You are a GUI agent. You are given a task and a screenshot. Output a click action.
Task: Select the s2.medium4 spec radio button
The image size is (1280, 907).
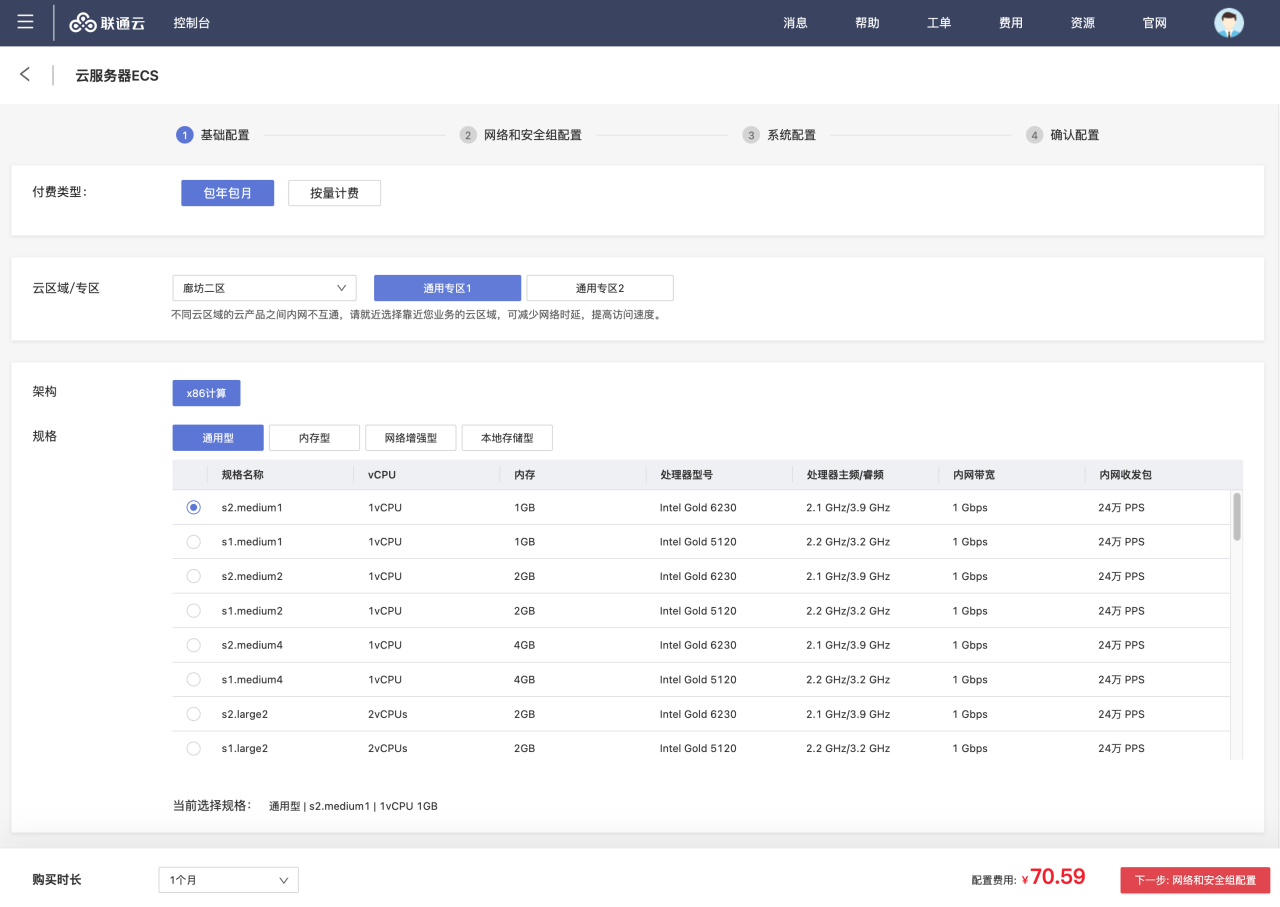[193, 645]
